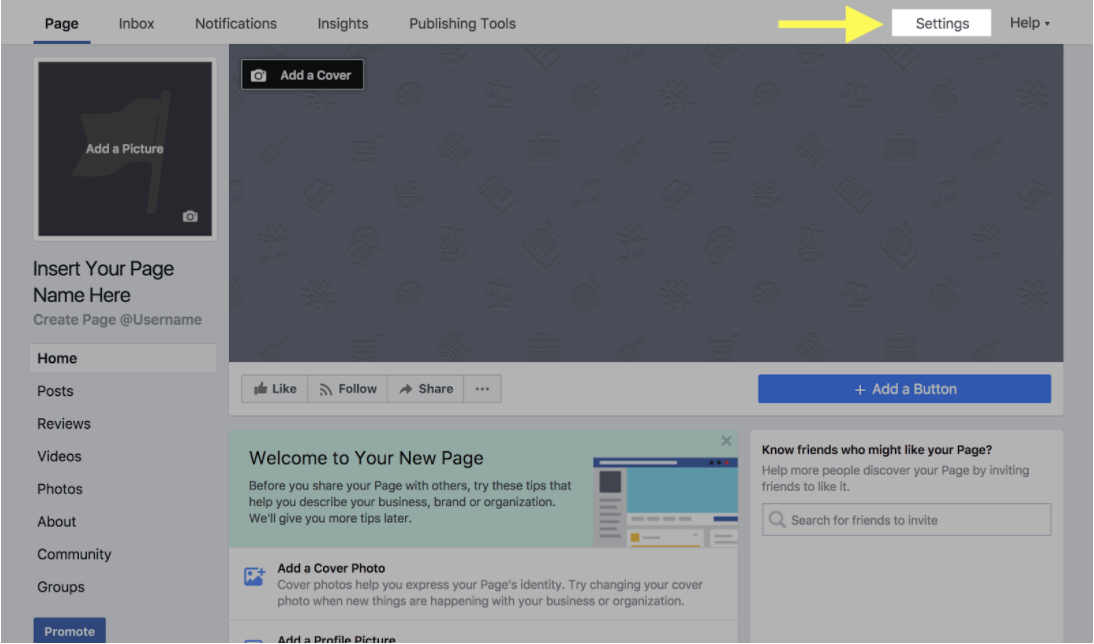Click the Add a Profile Picture tip title
The height and width of the screenshot is (644, 1094).
click(336, 638)
